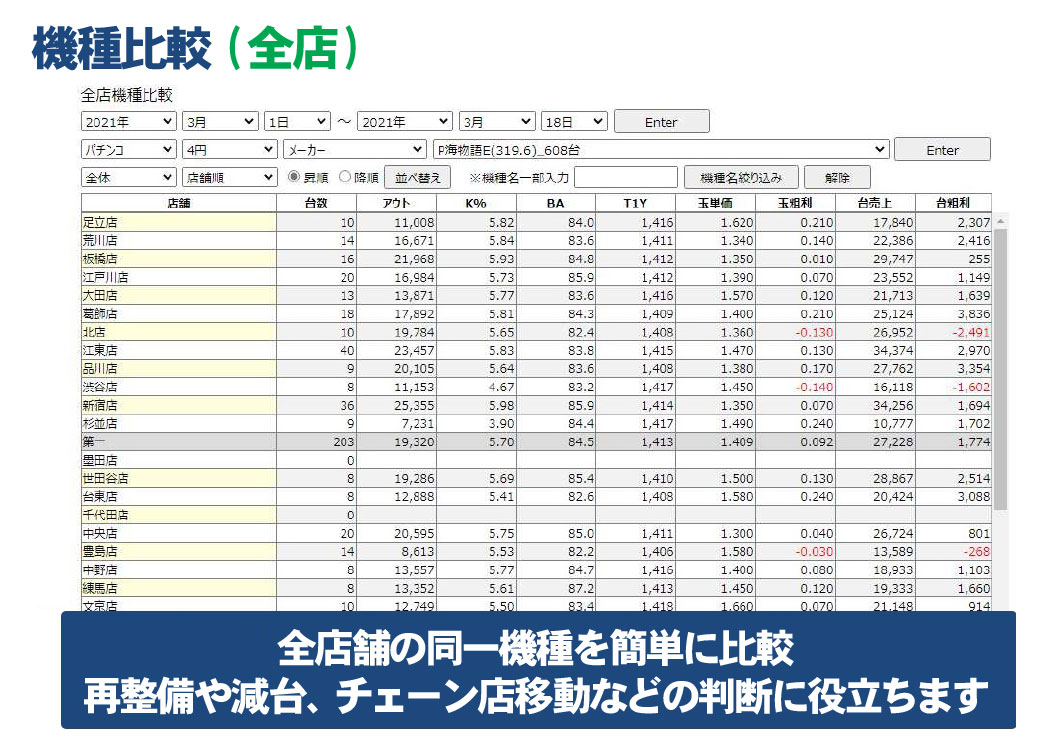This screenshot has height=737, width=1045.
Task: Select the 降順 descending radio button
Action: [345, 176]
